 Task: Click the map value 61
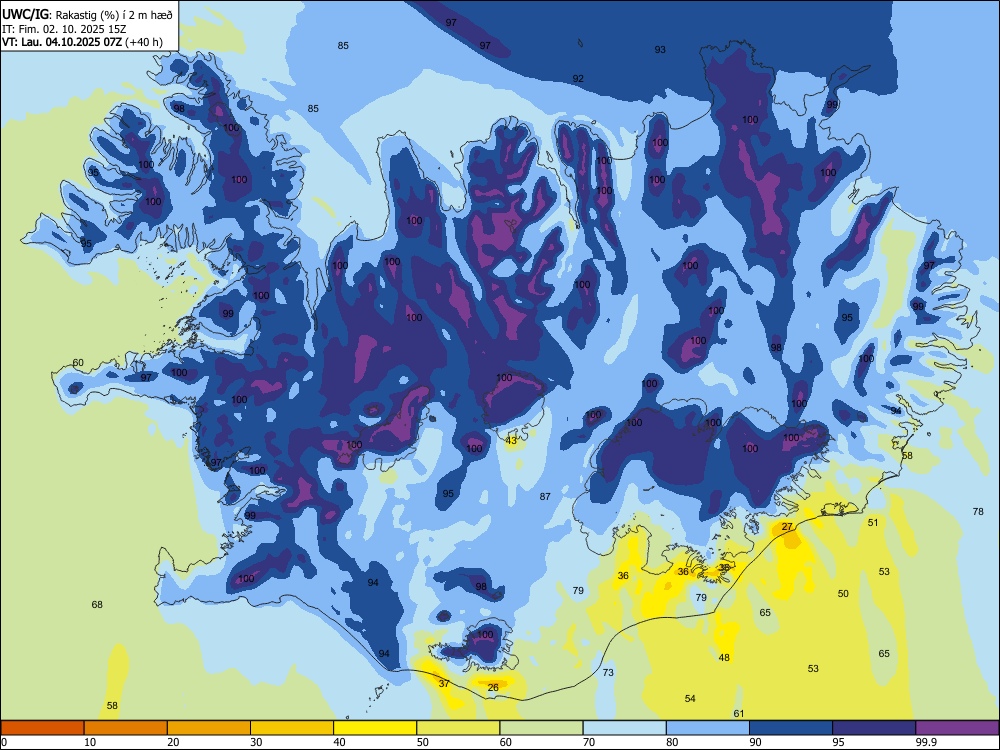pos(739,713)
